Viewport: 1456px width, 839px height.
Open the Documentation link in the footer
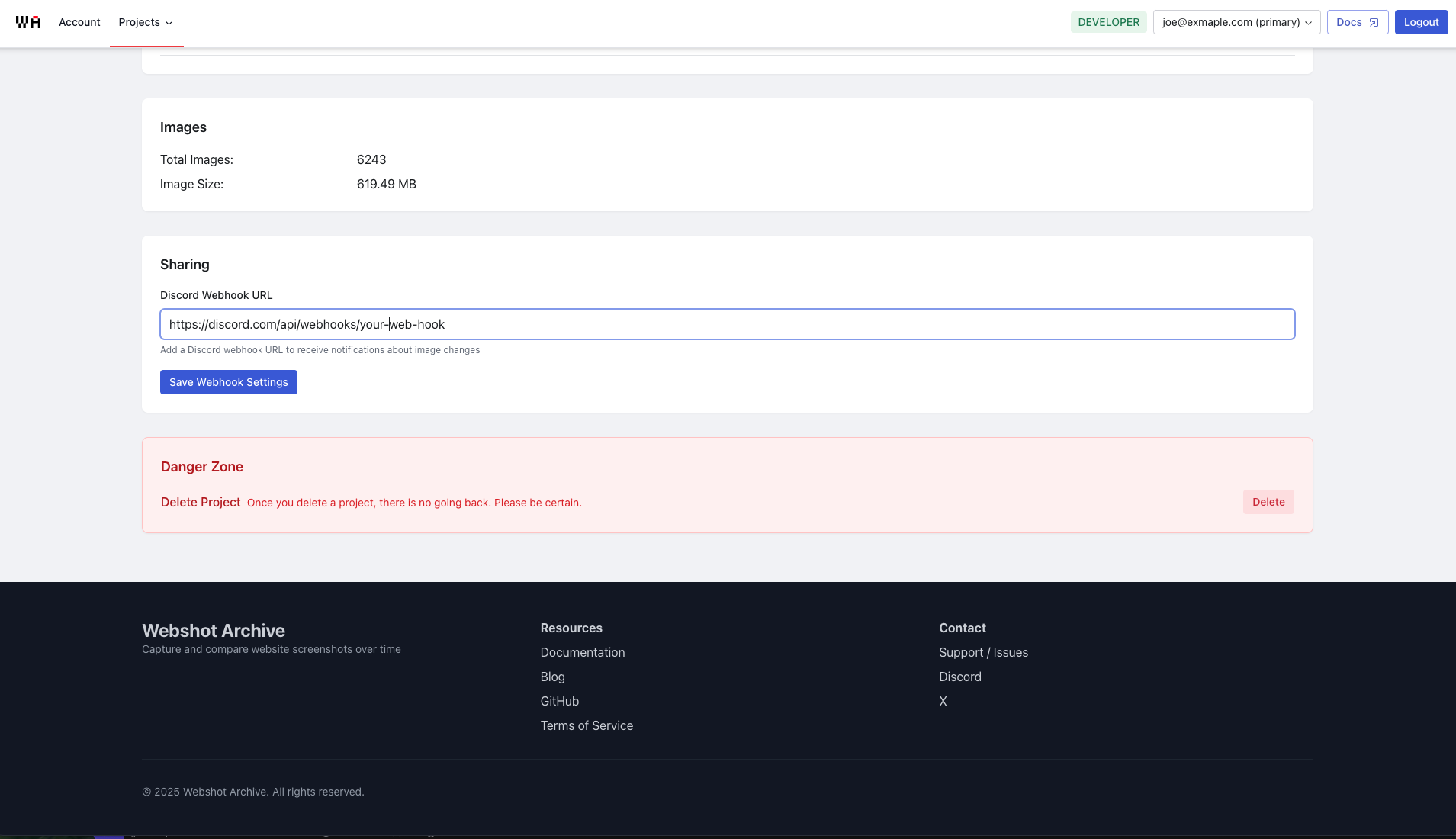(x=582, y=652)
